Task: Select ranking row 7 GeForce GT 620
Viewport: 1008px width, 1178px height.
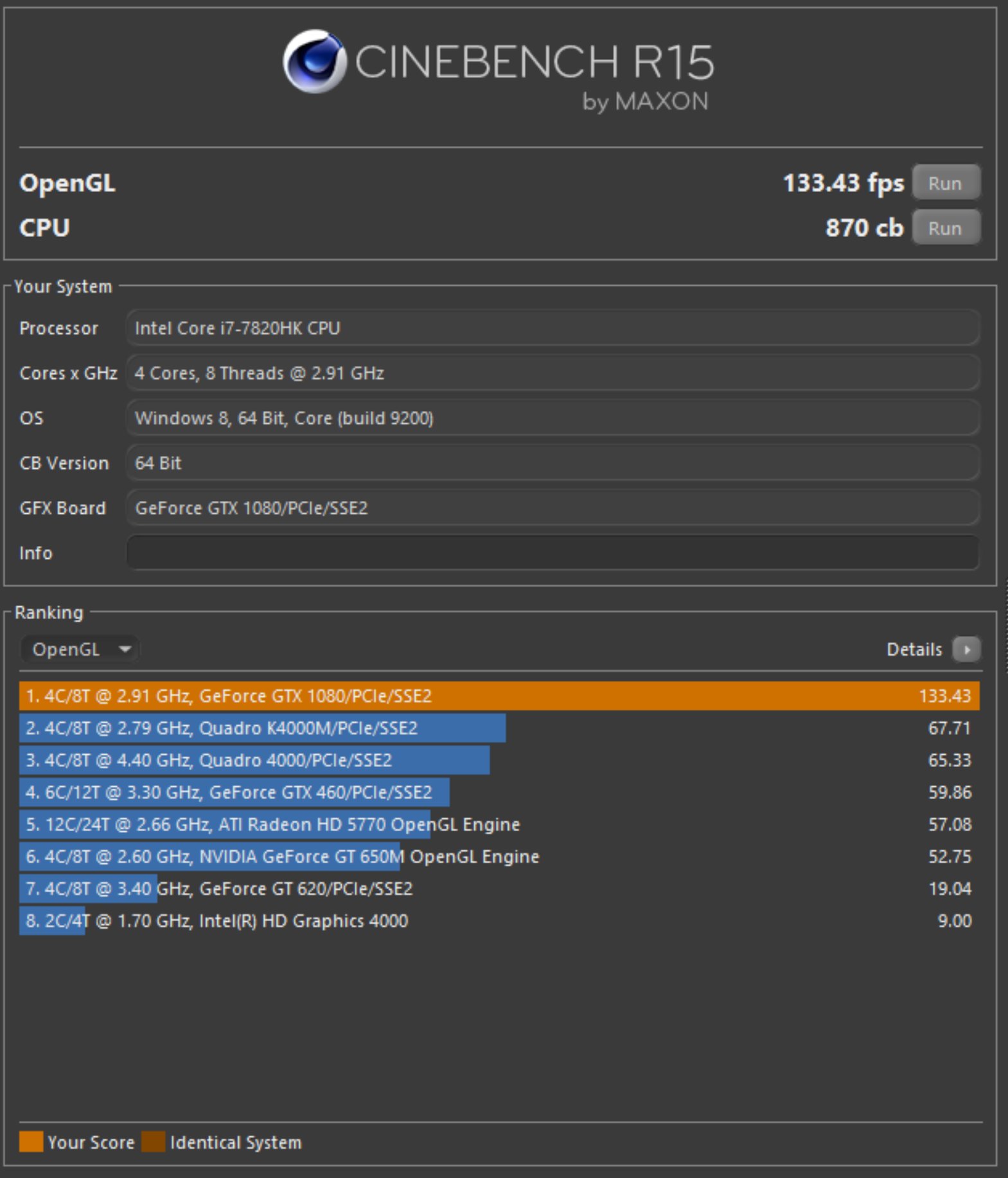Action: tap(499, 888)
